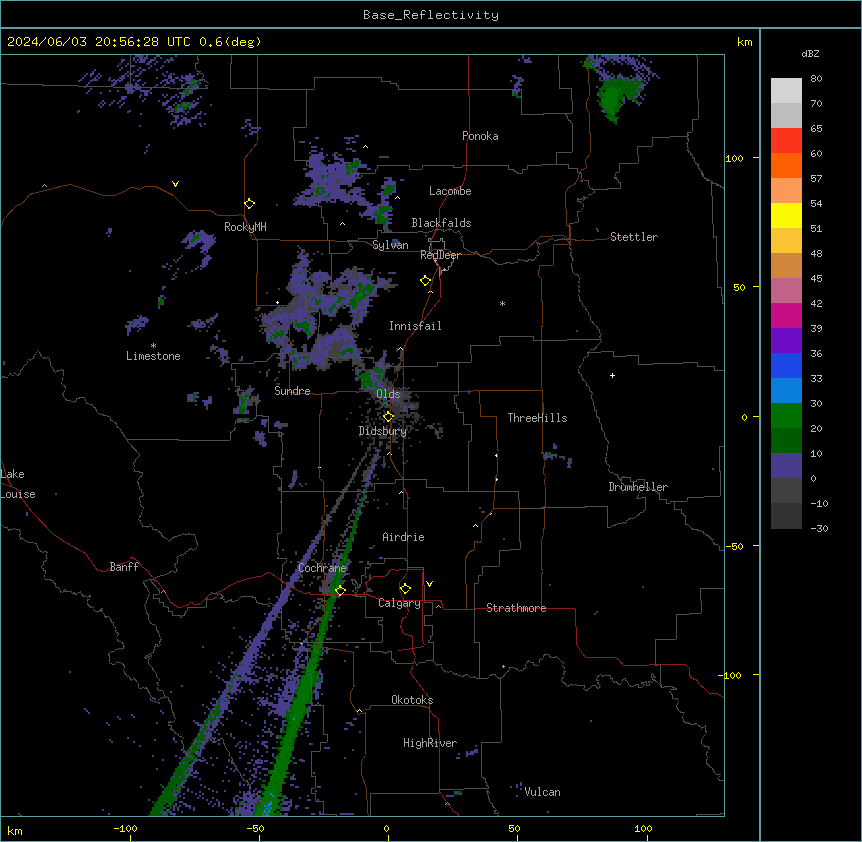Click the Stettler city label
862x842 pixels.
click(x=634, y=237)
